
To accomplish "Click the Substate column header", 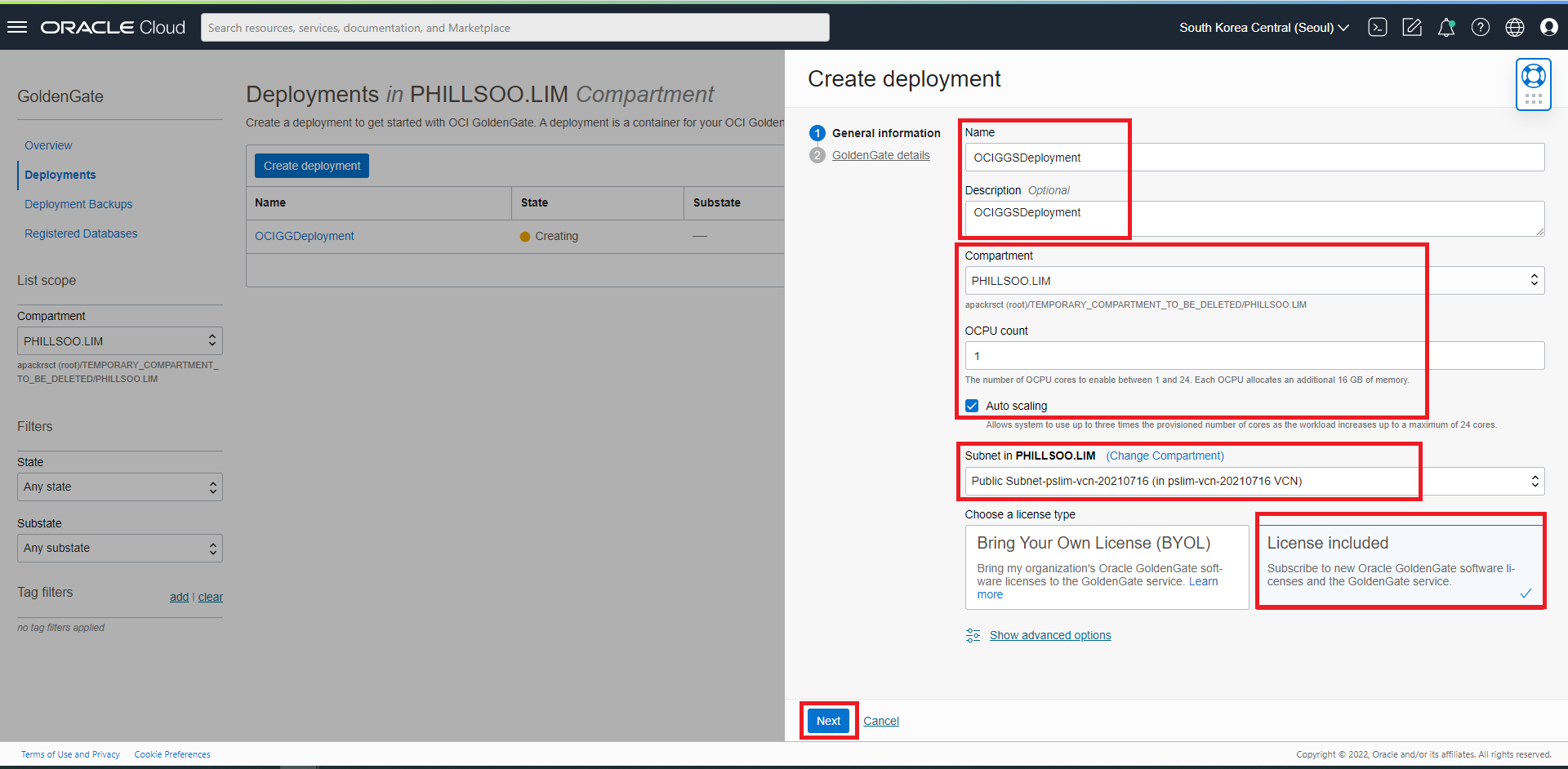I will (x=717, y=202).
